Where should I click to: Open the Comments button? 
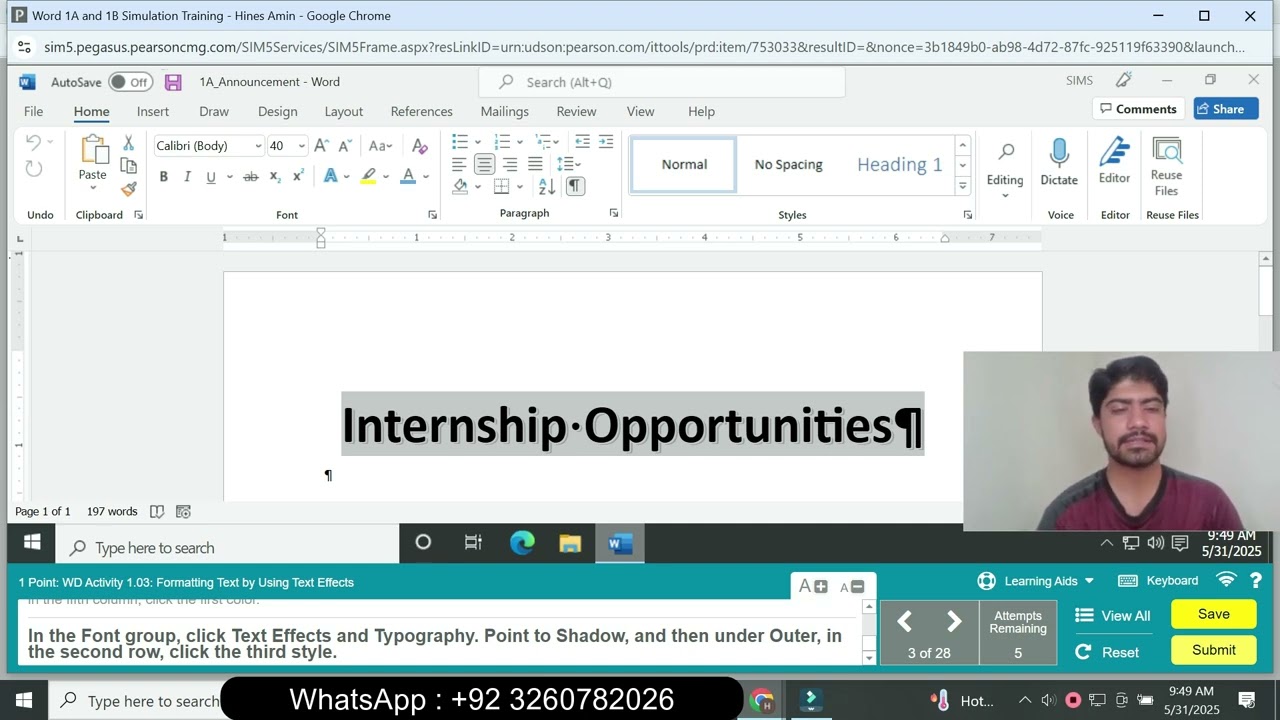point(1138,109)
